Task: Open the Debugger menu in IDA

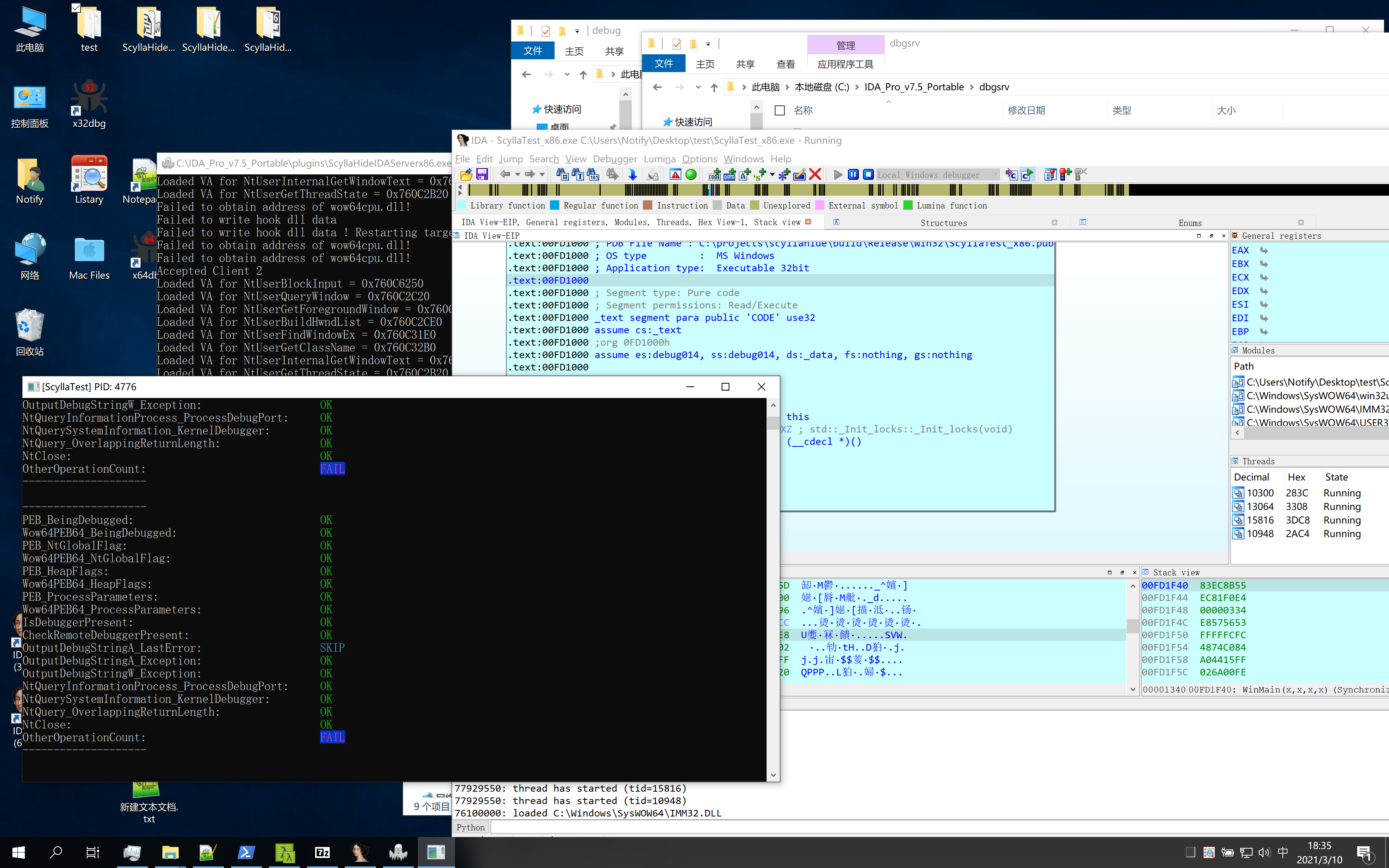Action: tap(615, 159)
